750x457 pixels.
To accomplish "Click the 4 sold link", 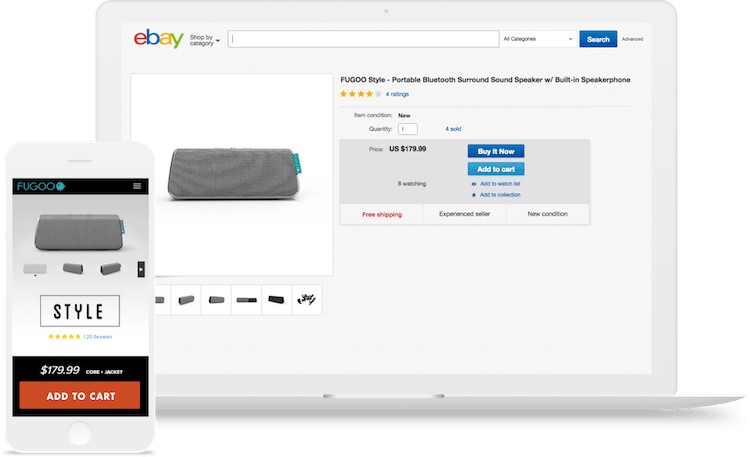I will [x=453, y=129].
